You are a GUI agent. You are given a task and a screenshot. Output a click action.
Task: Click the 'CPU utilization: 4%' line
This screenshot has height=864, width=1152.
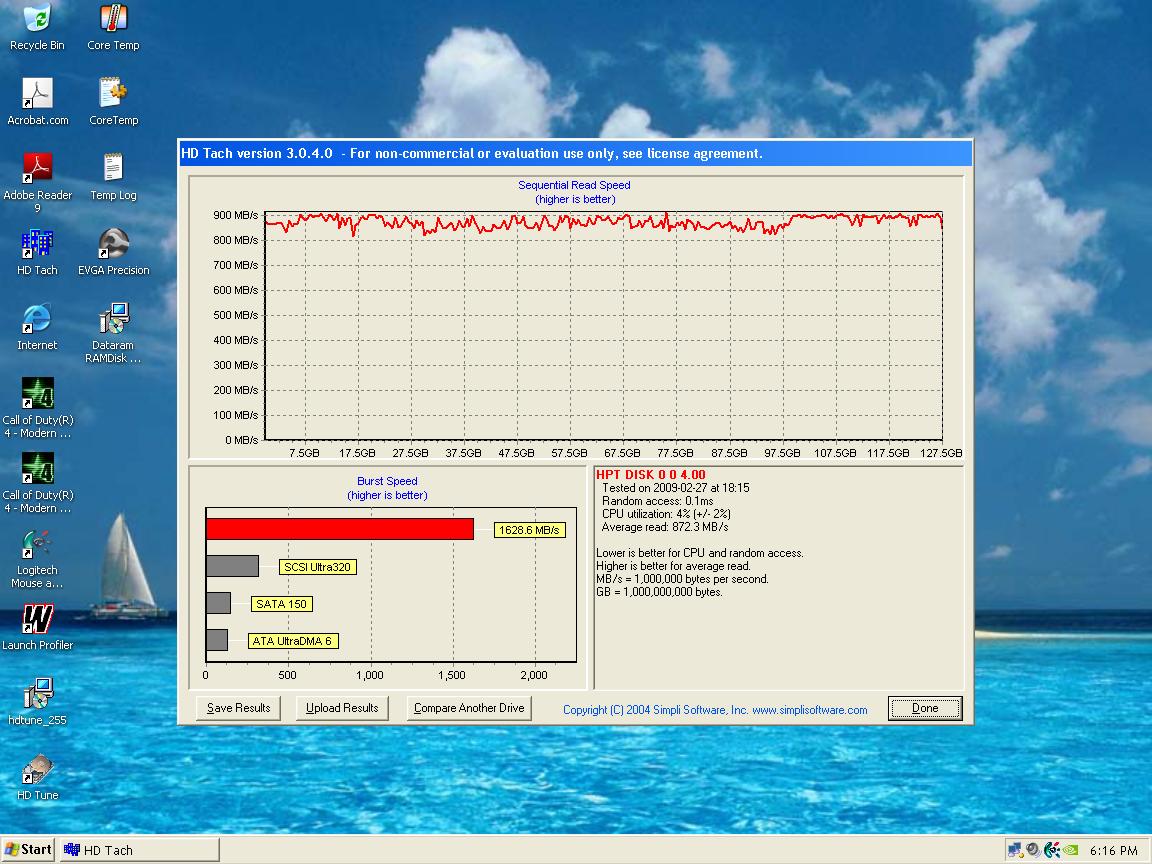[x=666, y=514]
